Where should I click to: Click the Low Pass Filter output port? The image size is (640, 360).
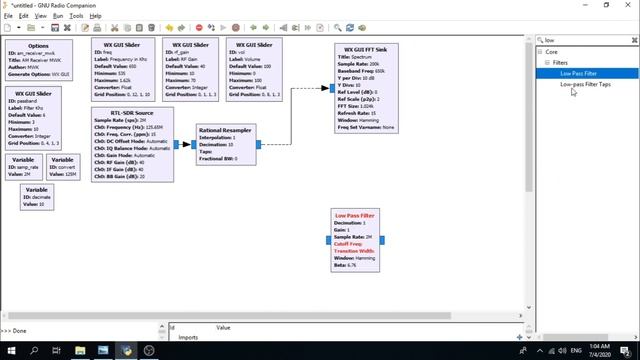[382, 240]
